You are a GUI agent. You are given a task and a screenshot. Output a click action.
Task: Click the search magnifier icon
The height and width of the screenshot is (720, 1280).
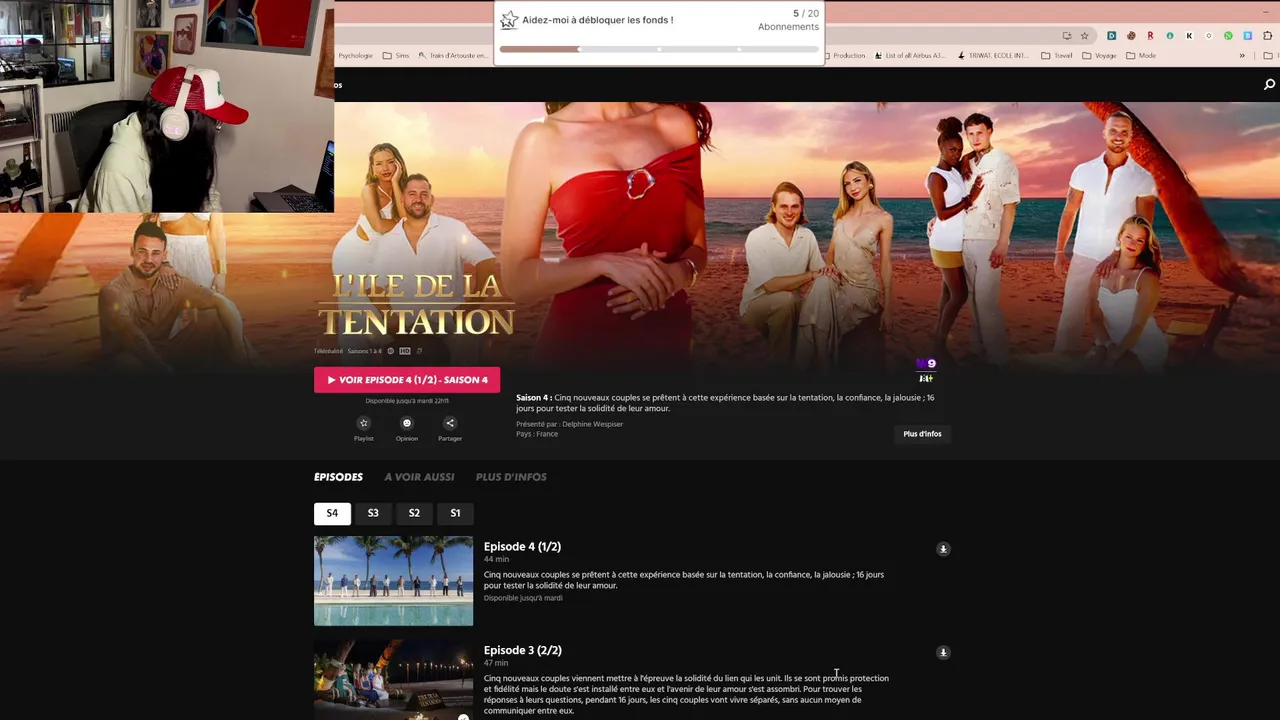click(1269, 85)
